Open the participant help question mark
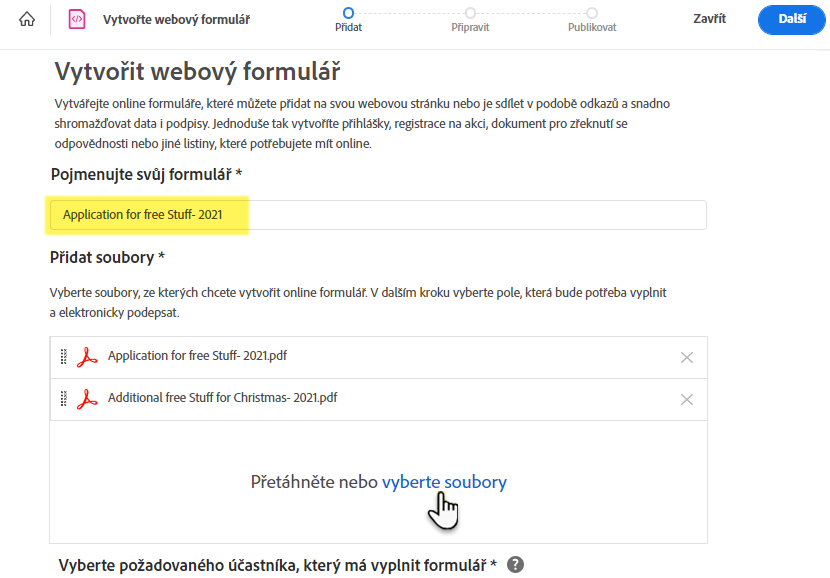 (516, 565)
